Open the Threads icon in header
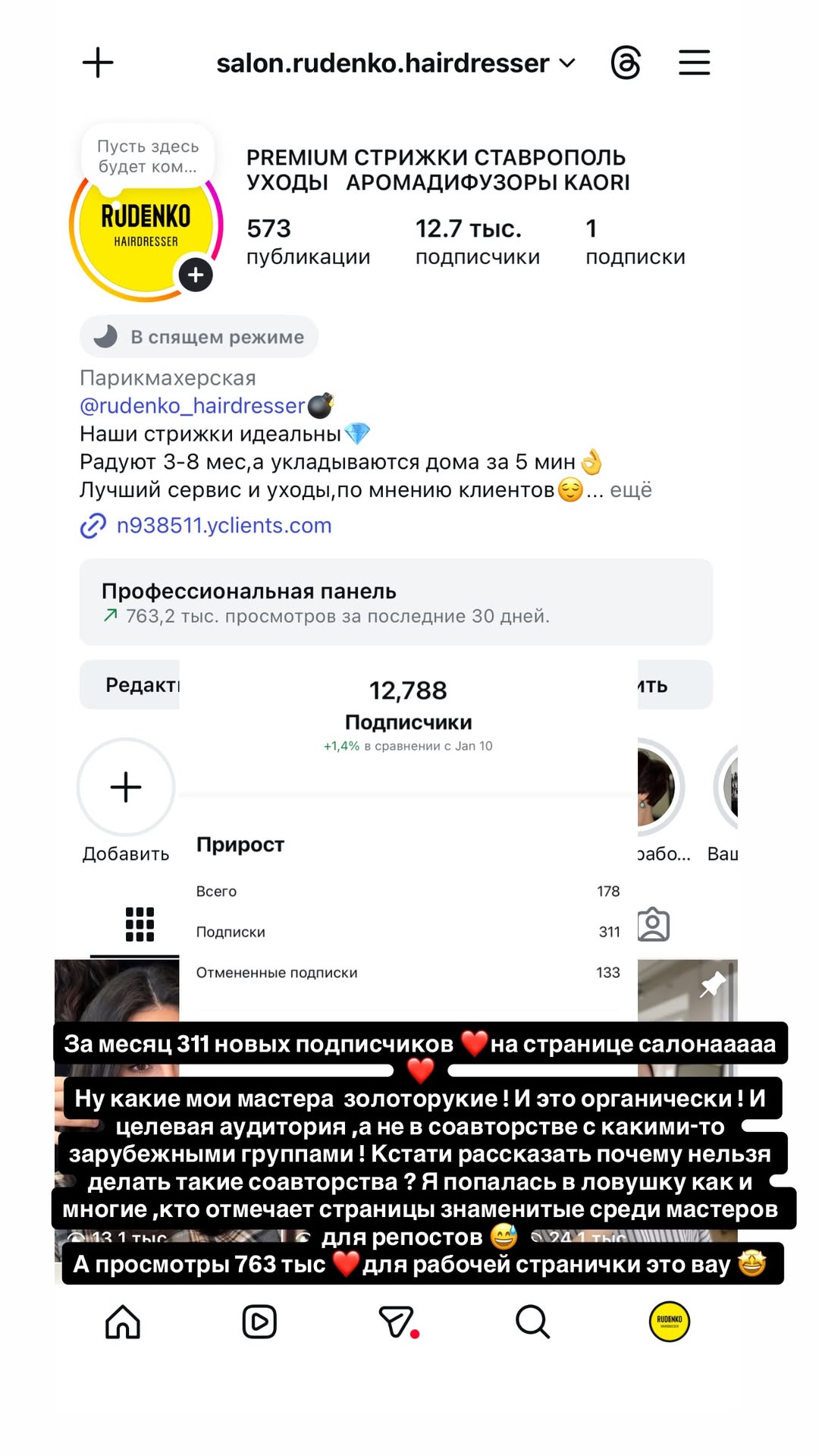The image size is (819, 1456). point(626,62)
